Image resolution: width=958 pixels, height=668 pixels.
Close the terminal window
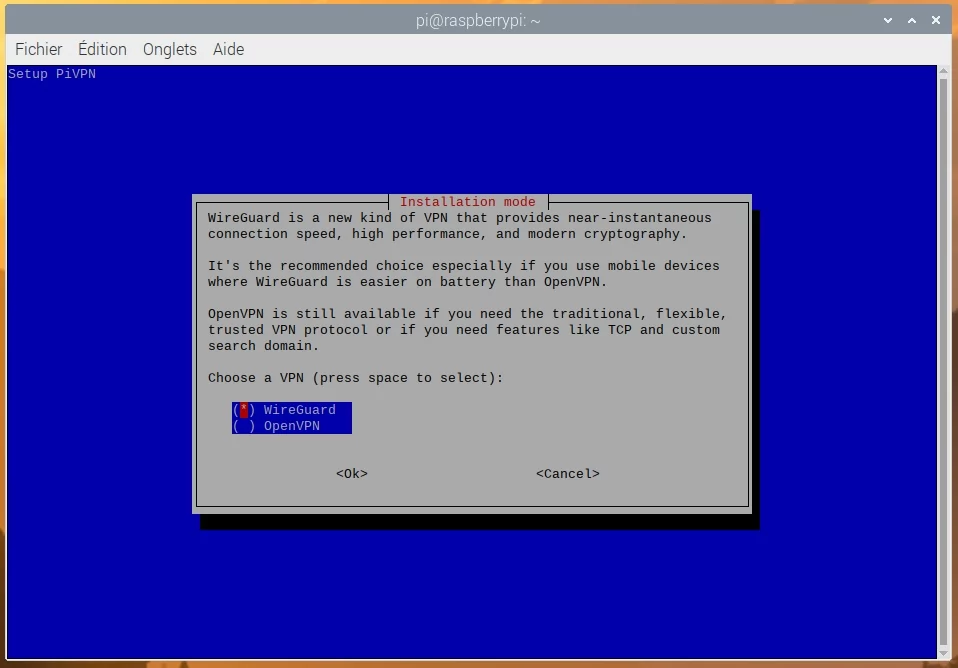[x=935, y=20]
